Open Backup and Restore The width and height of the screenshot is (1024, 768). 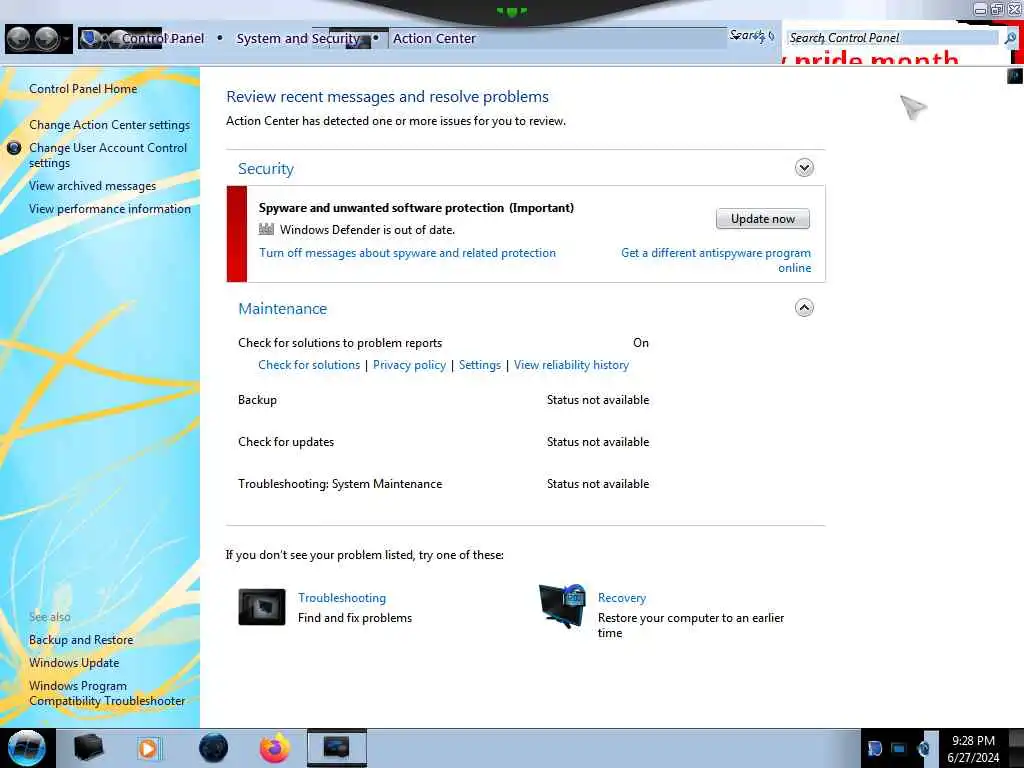[81, 640]
